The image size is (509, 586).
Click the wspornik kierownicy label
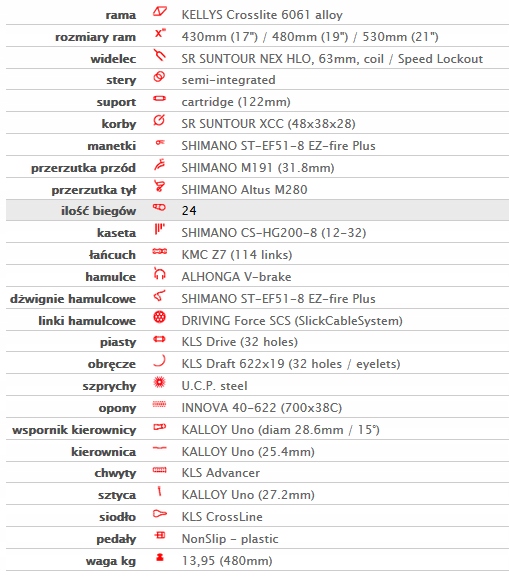[x=74, y=430]
